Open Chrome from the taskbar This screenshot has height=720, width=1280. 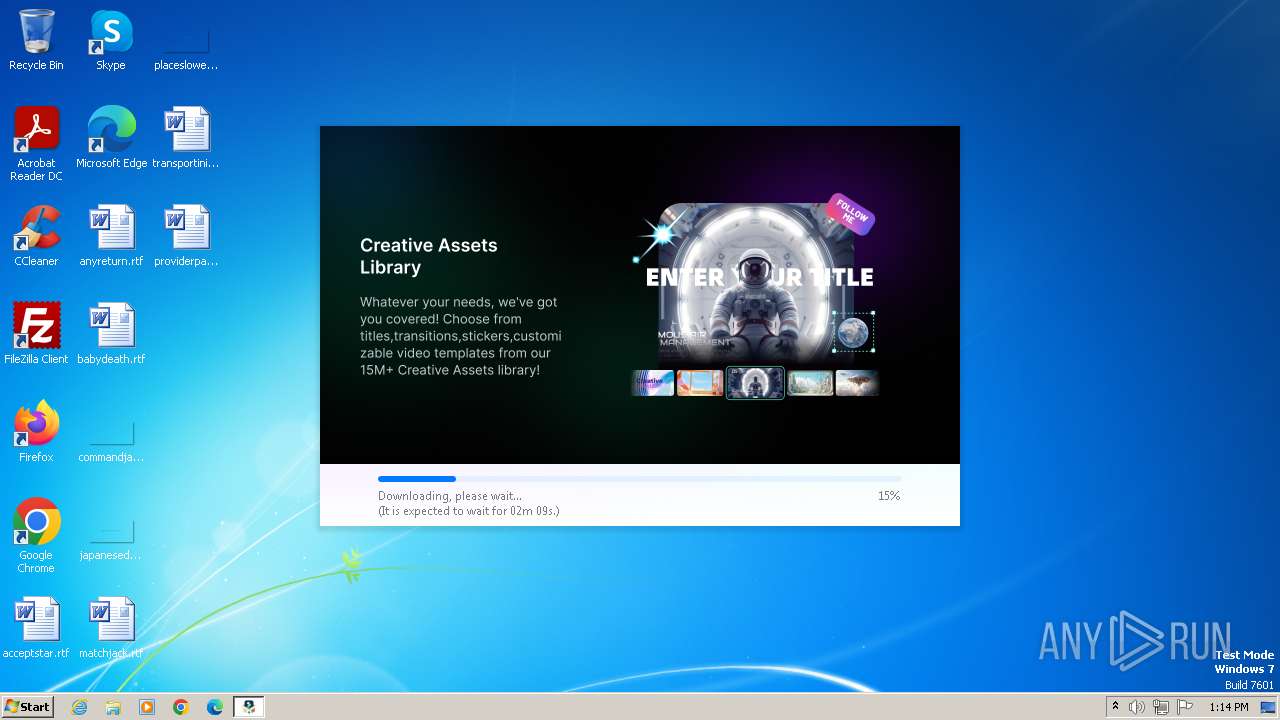(181, 707)
